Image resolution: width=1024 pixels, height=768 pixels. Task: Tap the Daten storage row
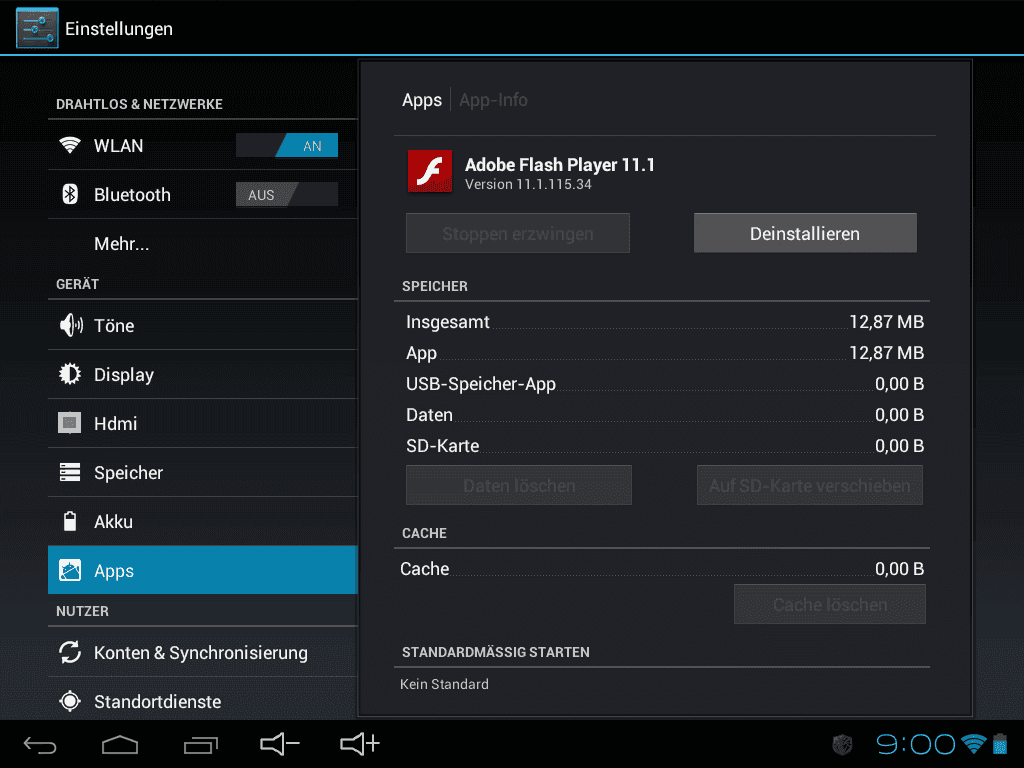665,415
